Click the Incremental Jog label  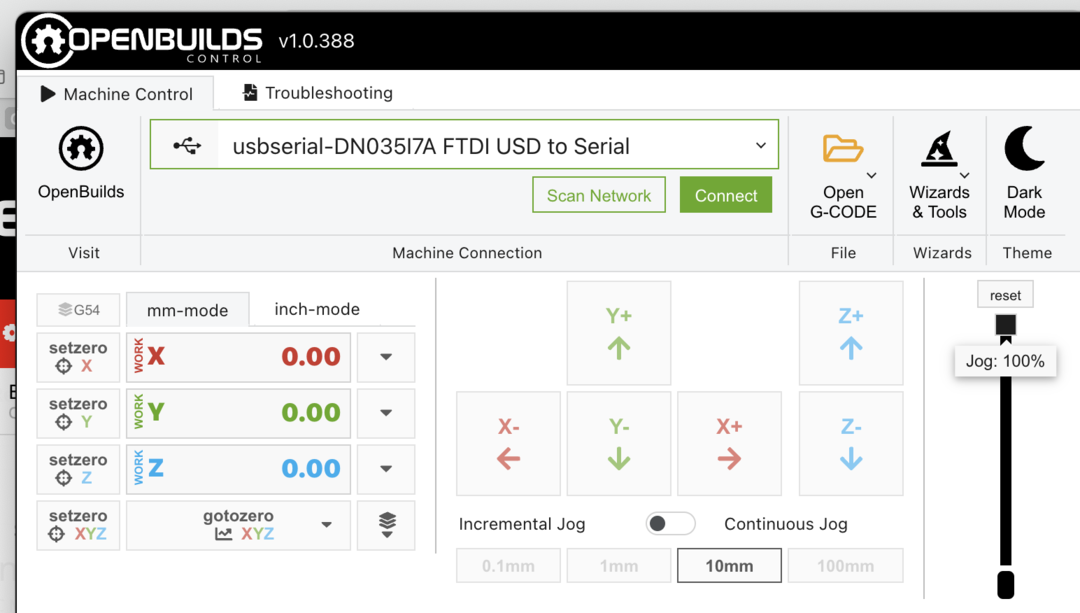(x=522, y=524)
